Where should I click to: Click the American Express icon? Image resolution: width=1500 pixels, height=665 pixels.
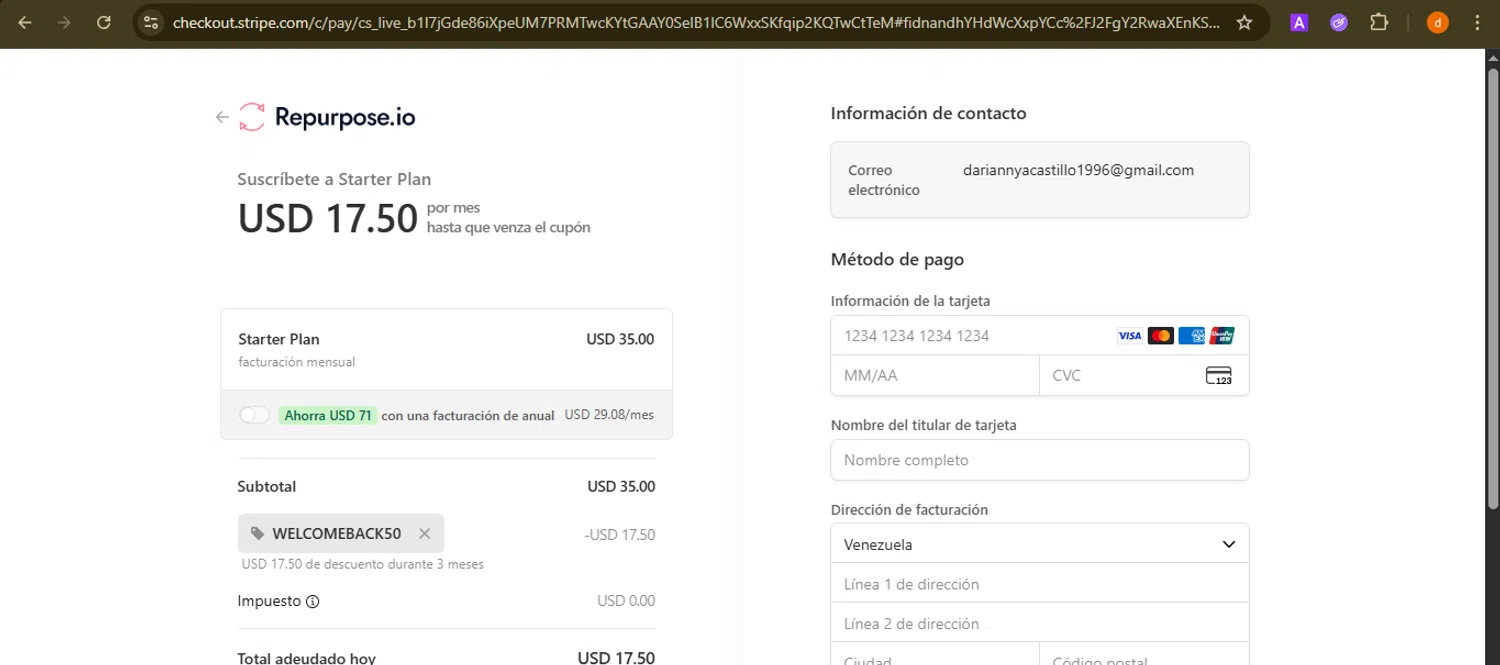point(1191,336)
